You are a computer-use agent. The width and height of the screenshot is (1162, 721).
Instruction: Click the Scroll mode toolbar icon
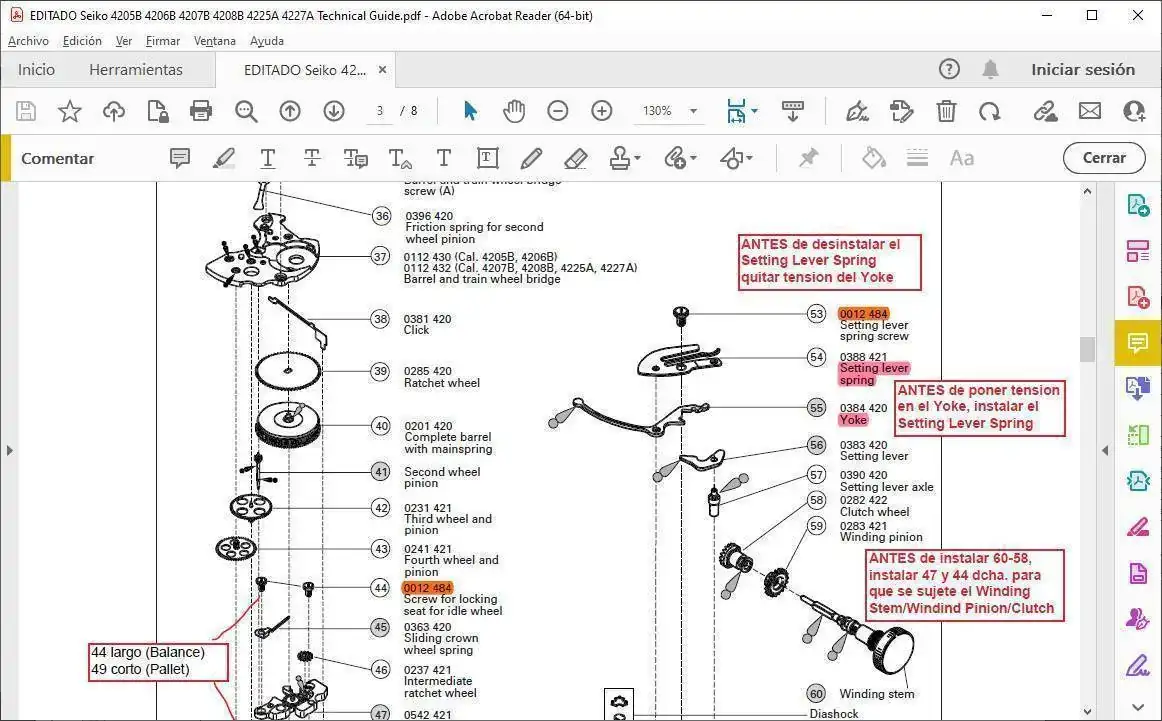click(792, 111)
